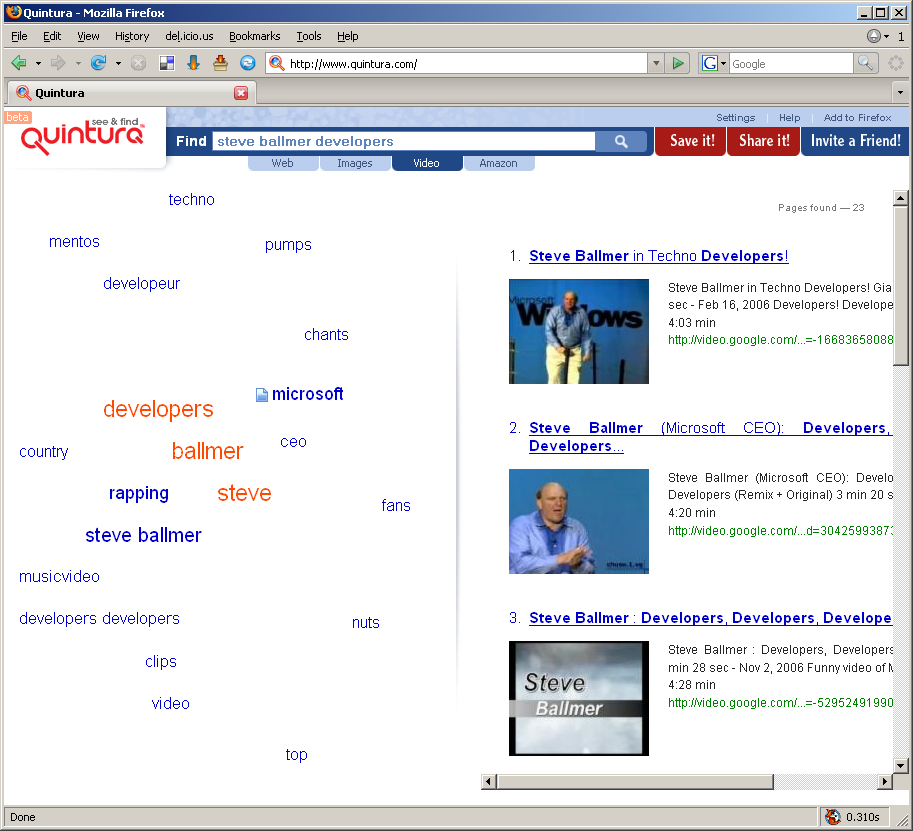This screenshot has width=913, height=831.
Task: Click the round blue sync icon in toolbar
Action: click(x=247, y=63)
